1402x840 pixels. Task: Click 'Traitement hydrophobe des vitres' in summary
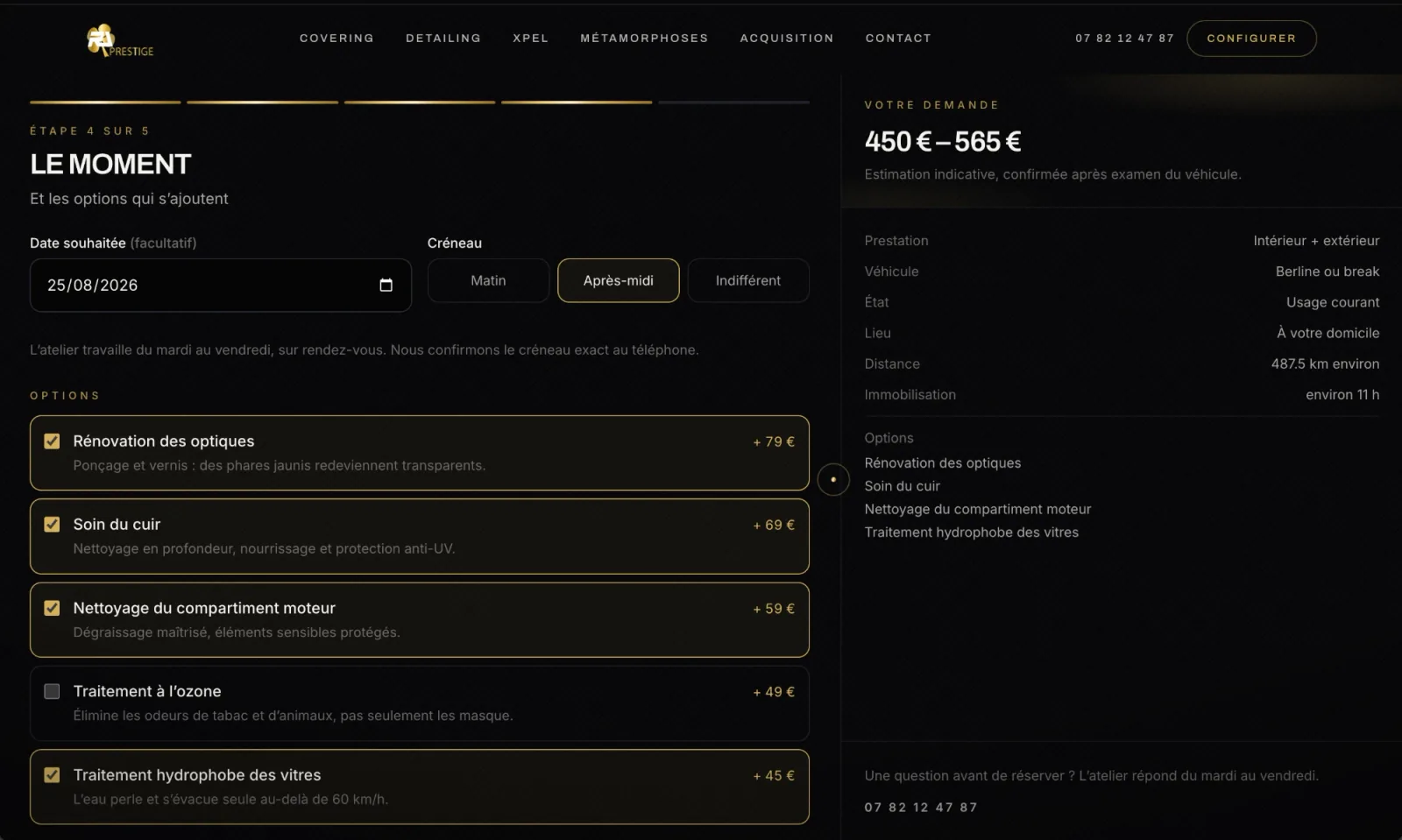click(971, 532)
